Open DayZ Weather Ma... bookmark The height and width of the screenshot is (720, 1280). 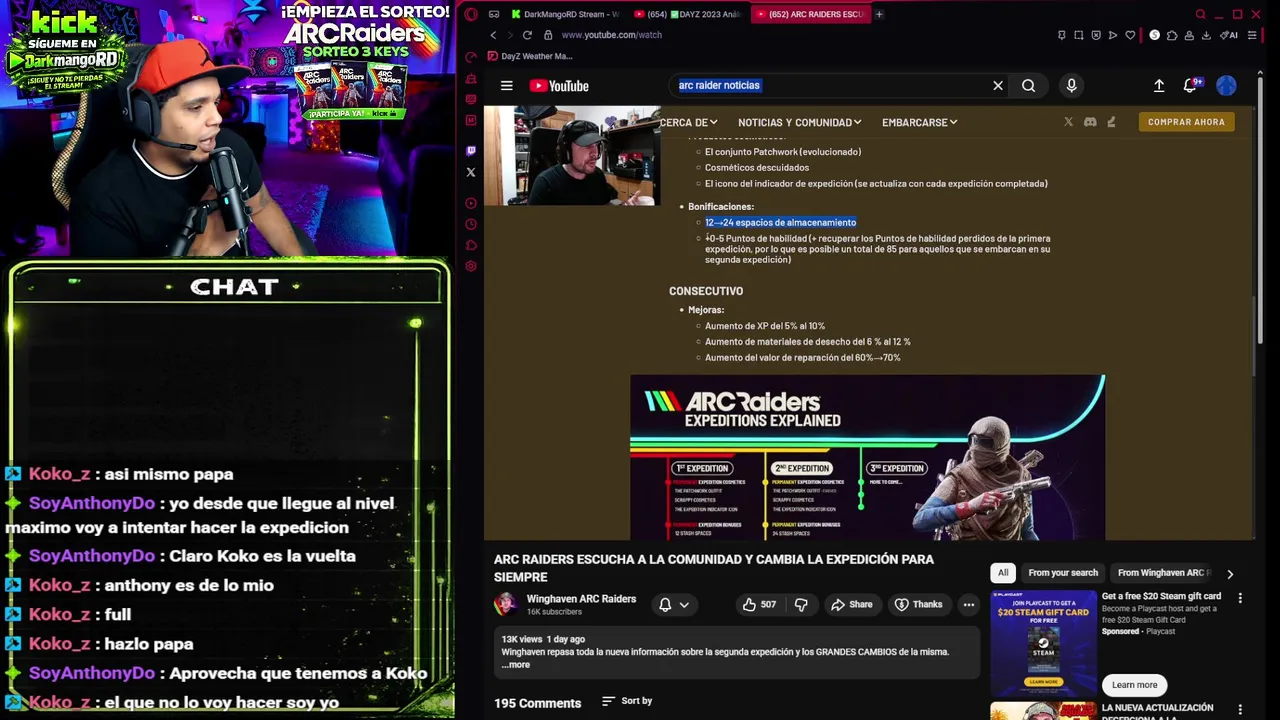[x=529, y=57]
